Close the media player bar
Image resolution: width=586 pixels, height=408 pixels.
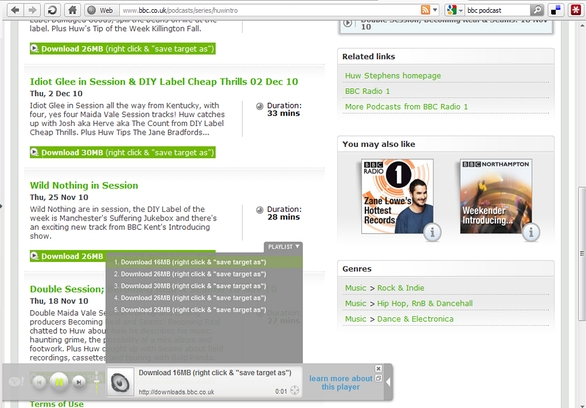point(378,369)
